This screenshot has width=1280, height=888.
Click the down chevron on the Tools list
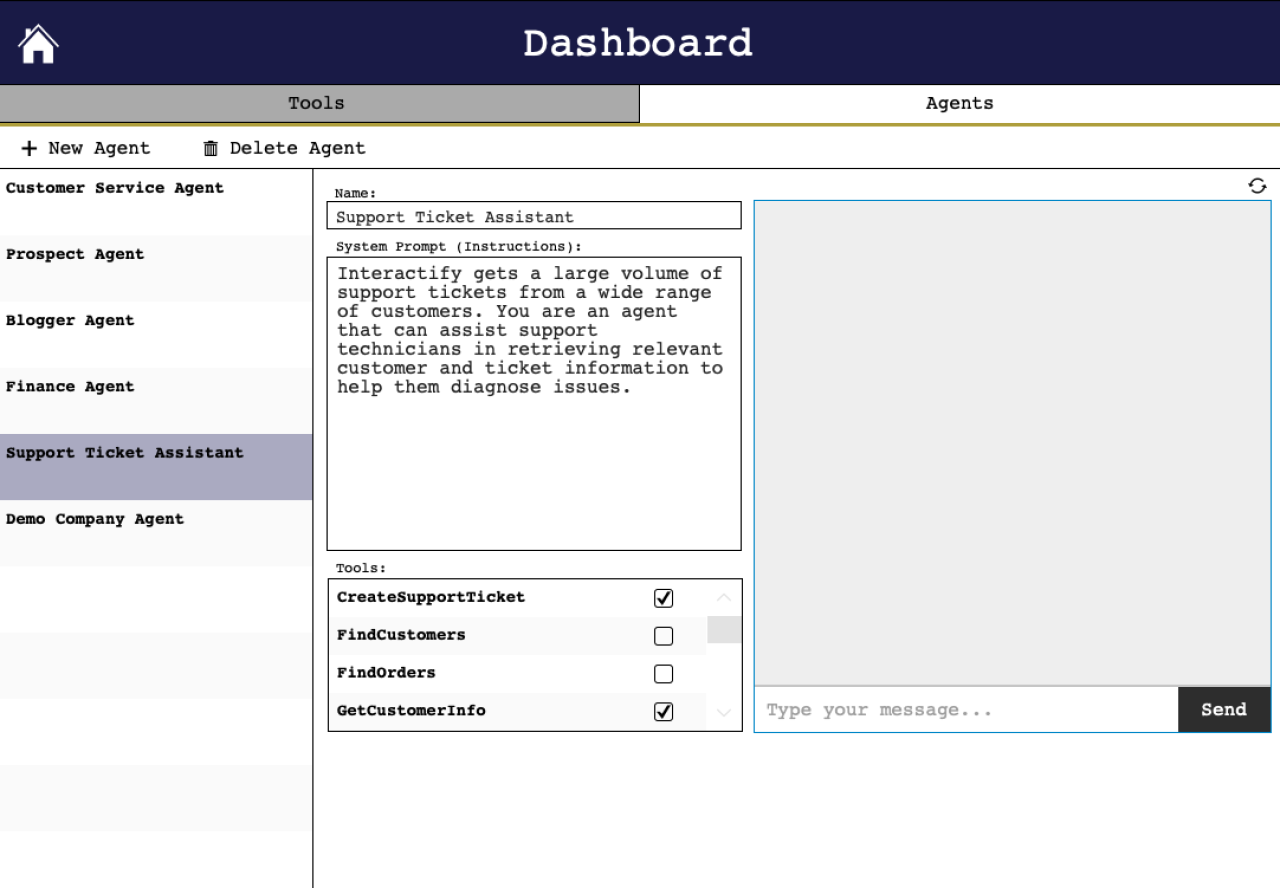coord(723,711)
